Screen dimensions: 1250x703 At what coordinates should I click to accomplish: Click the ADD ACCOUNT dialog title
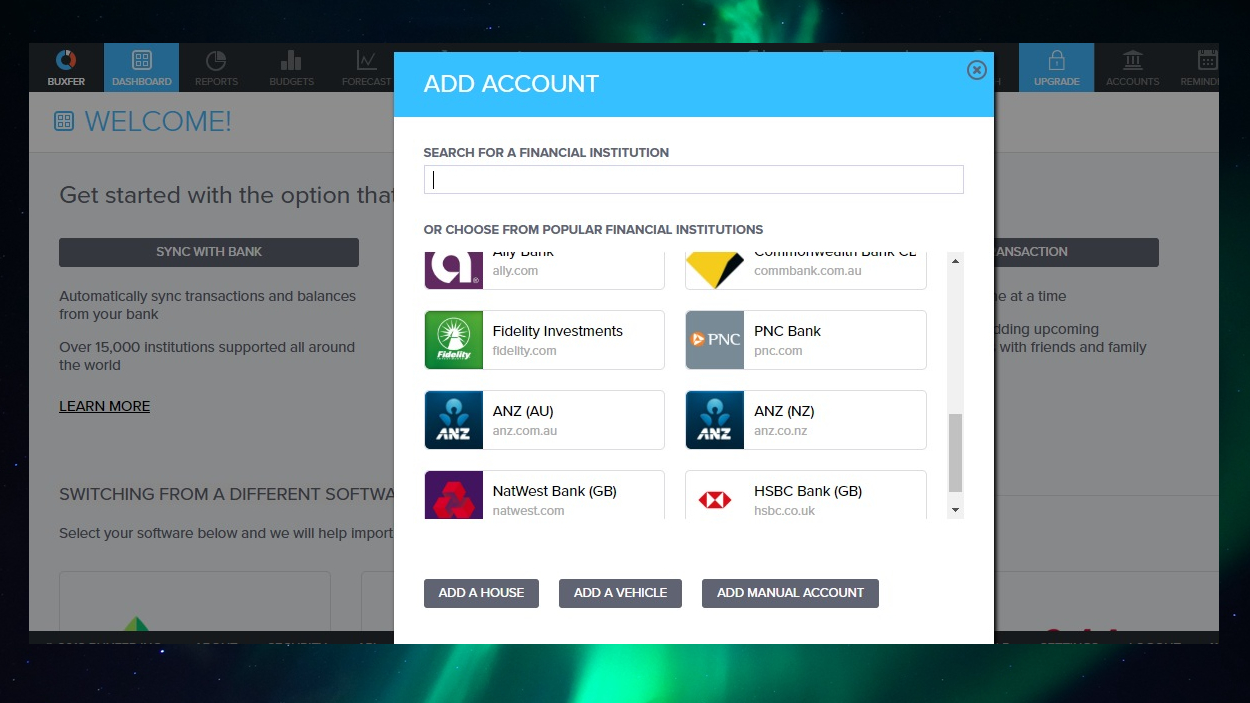click(511, 84)
